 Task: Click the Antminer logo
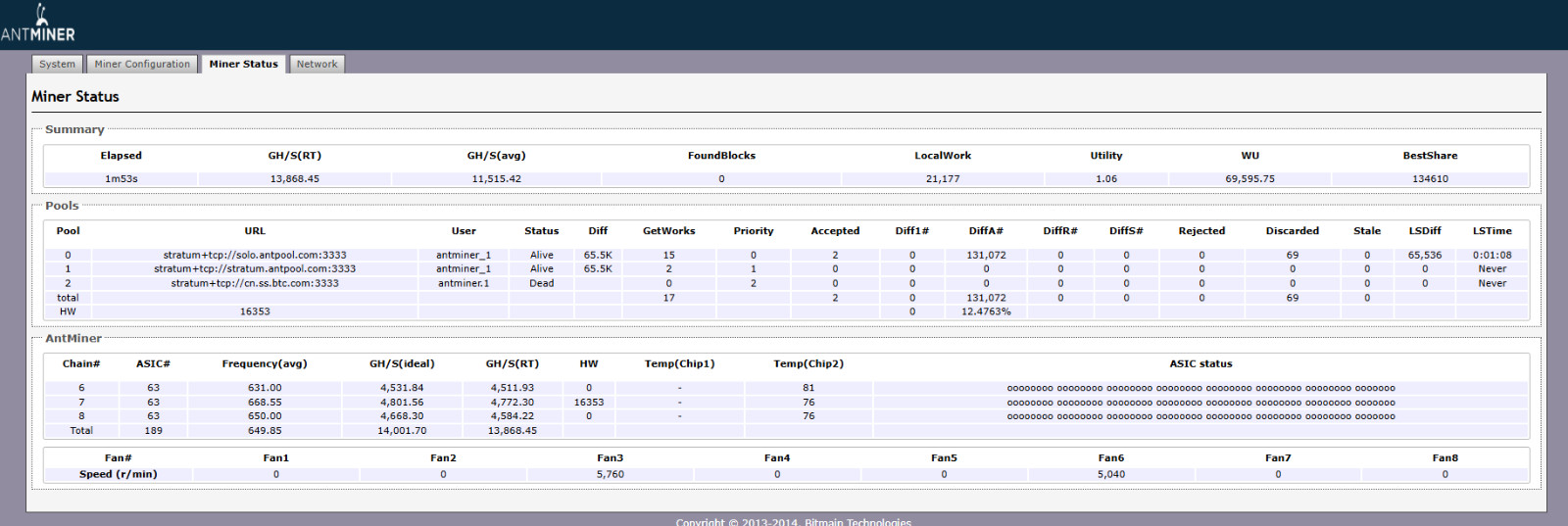pyautogui.click(x=38, y=24)
